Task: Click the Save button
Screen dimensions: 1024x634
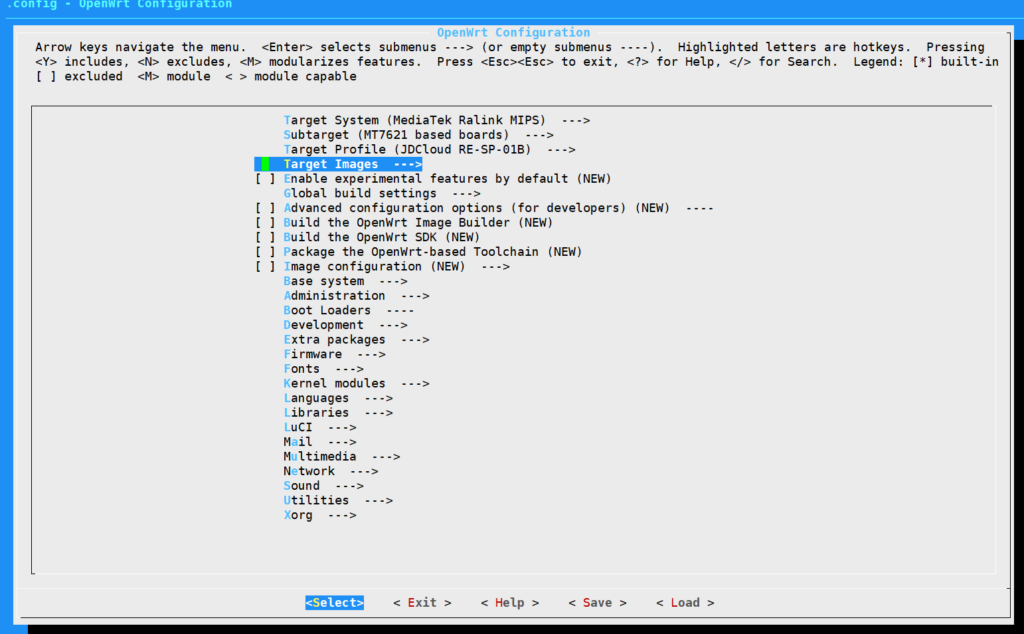Action: tap(597, 603)
